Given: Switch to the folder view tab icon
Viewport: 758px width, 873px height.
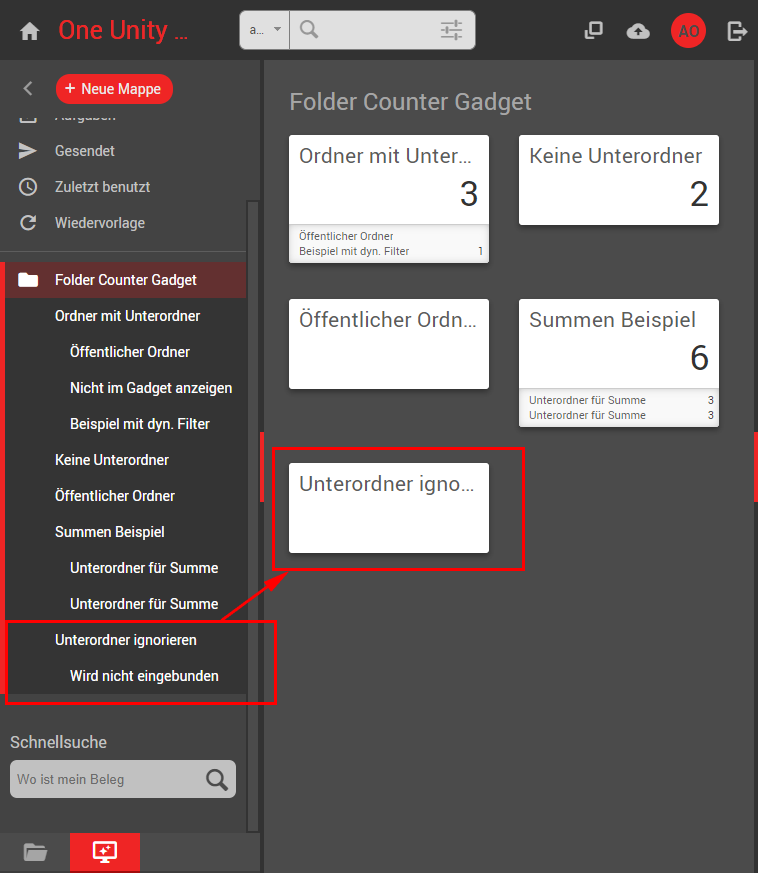Looking at the screenshot, I should point(35,852).
